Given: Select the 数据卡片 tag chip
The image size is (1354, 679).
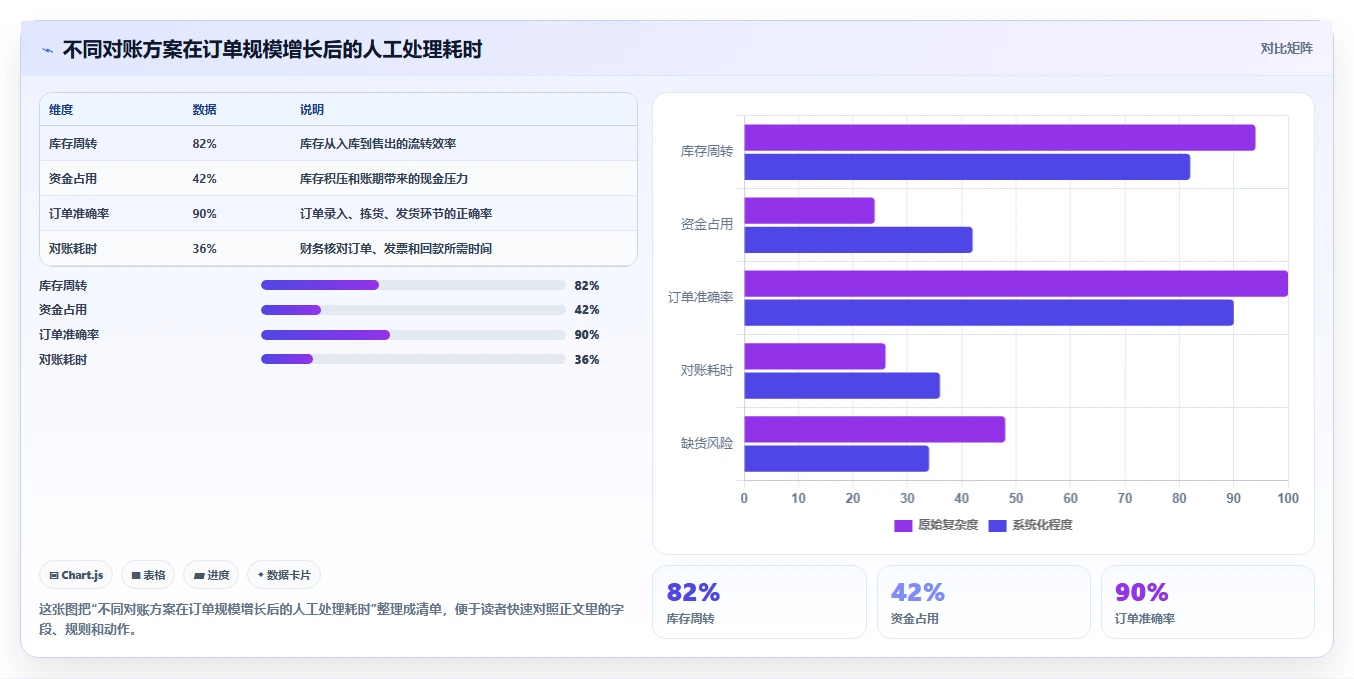Looking at the screenshot, I should coord(284,575).
